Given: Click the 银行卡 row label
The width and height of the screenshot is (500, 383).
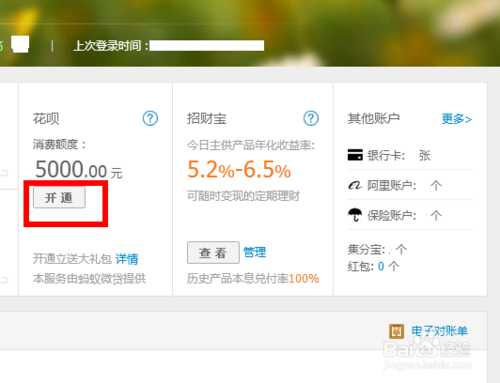Looking at the screenshot, I should 386,155.
